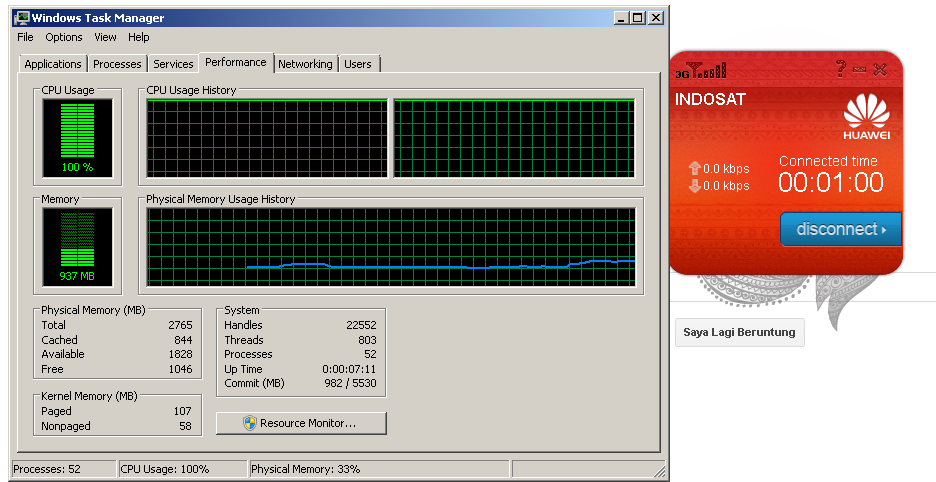Switch to the Applications tab
The image size is (936, 482).
(x=53, y=64)
